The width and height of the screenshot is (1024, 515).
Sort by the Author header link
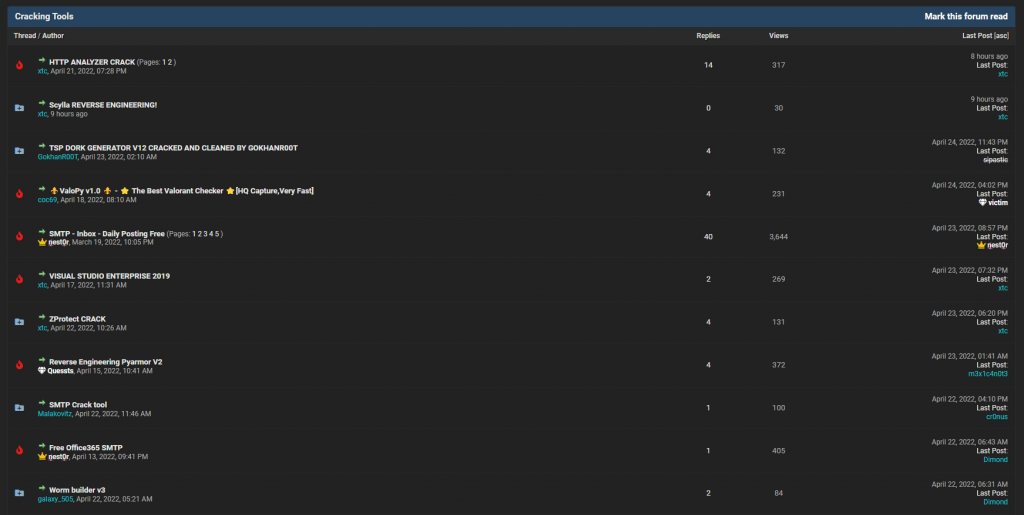(x=53, y=36)
